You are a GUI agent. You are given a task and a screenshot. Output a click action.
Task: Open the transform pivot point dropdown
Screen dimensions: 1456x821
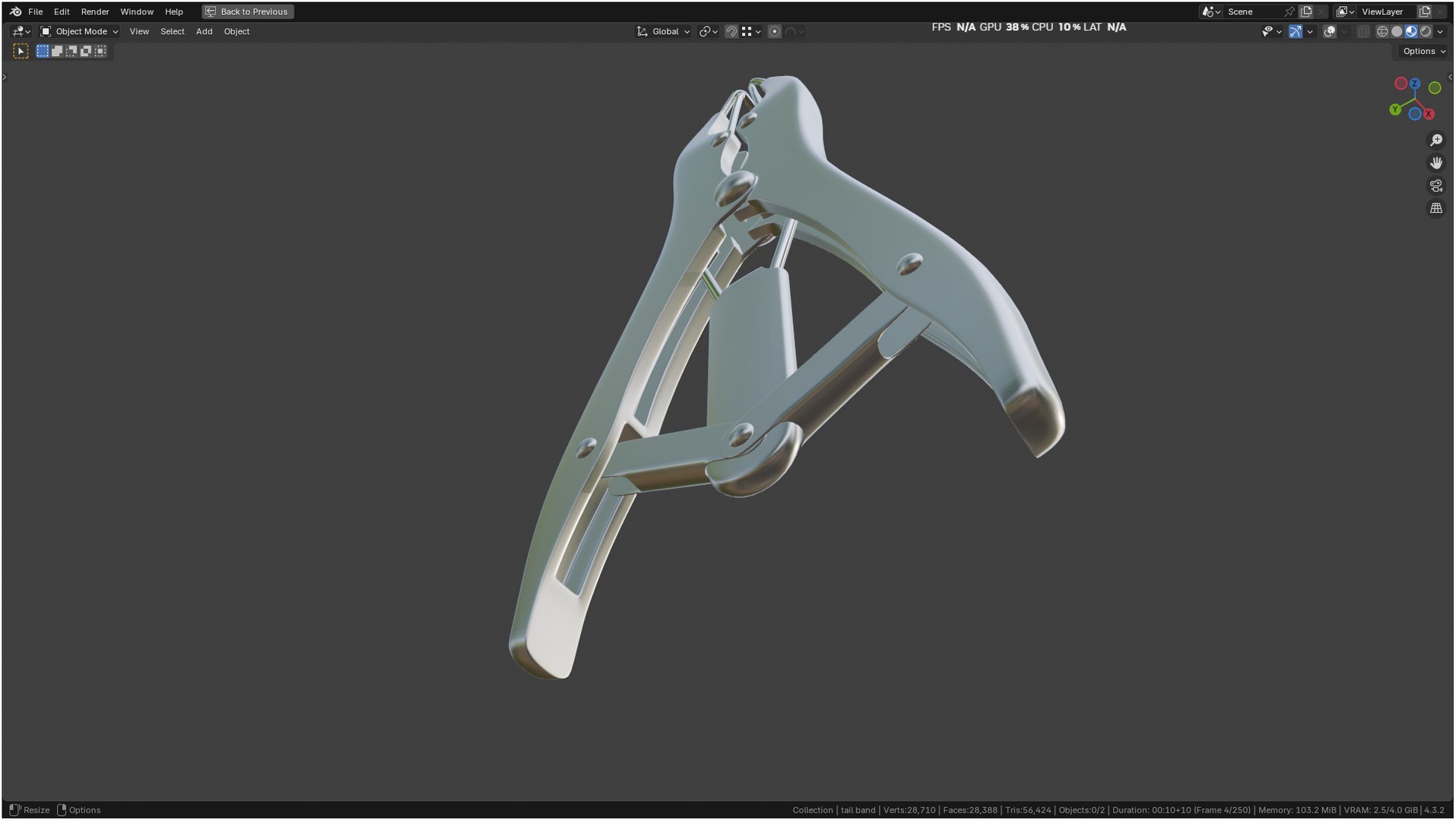709,31
